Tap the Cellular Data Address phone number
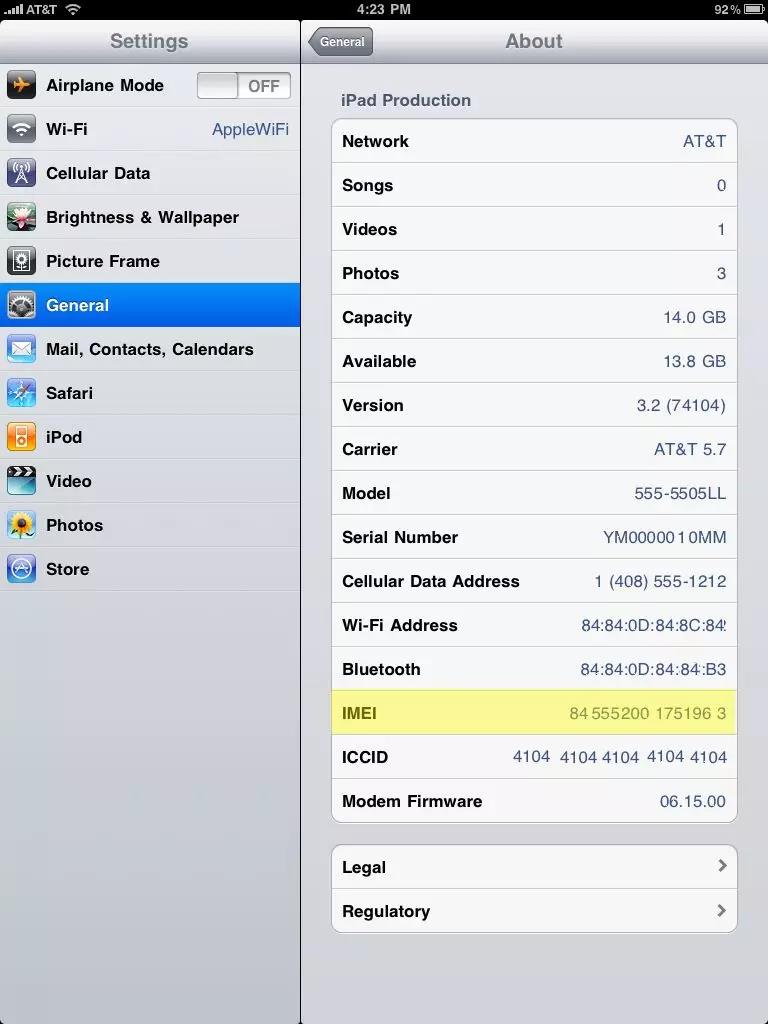The height and width of the screenshot is (1024, 768). 660,581
